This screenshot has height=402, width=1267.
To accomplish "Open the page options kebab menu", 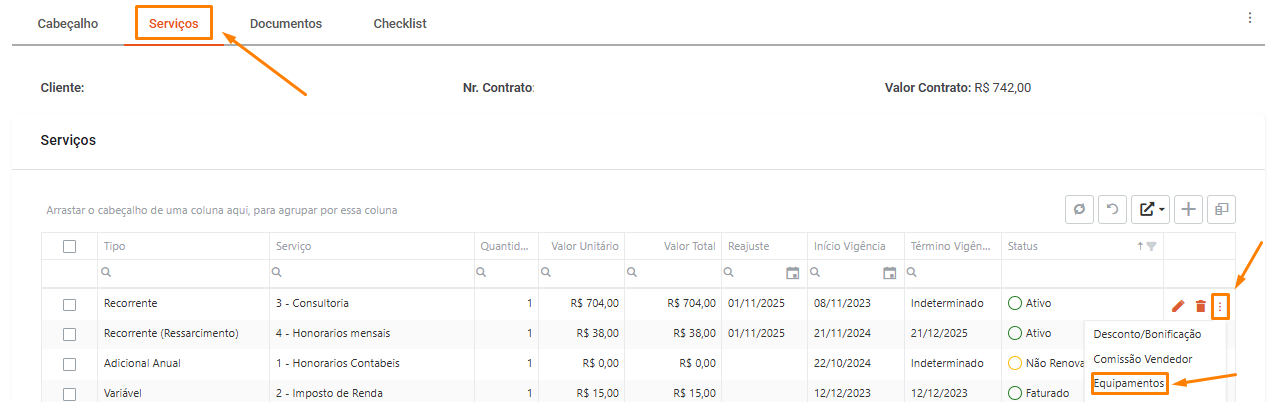I will [x=1250, y=18].
